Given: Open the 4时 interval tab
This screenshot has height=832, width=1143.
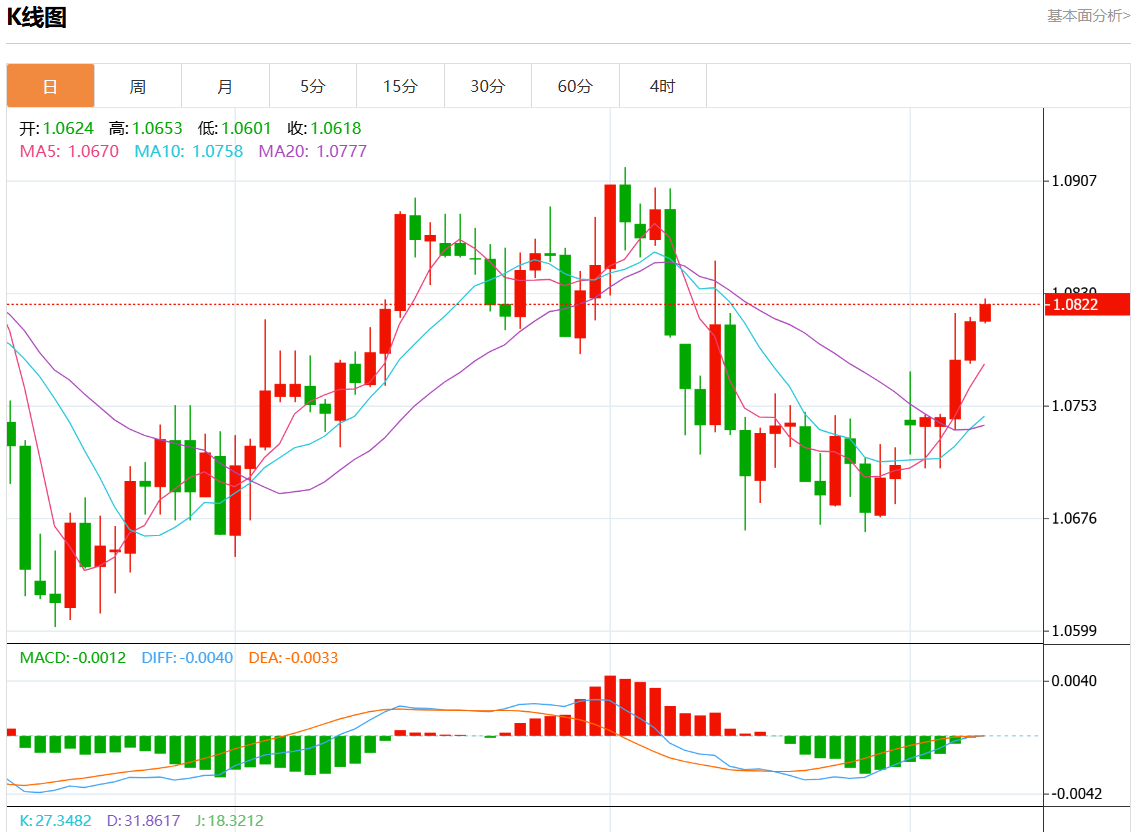Looking at the screenshot, I should pyautogui.click(x=663, y=86).
